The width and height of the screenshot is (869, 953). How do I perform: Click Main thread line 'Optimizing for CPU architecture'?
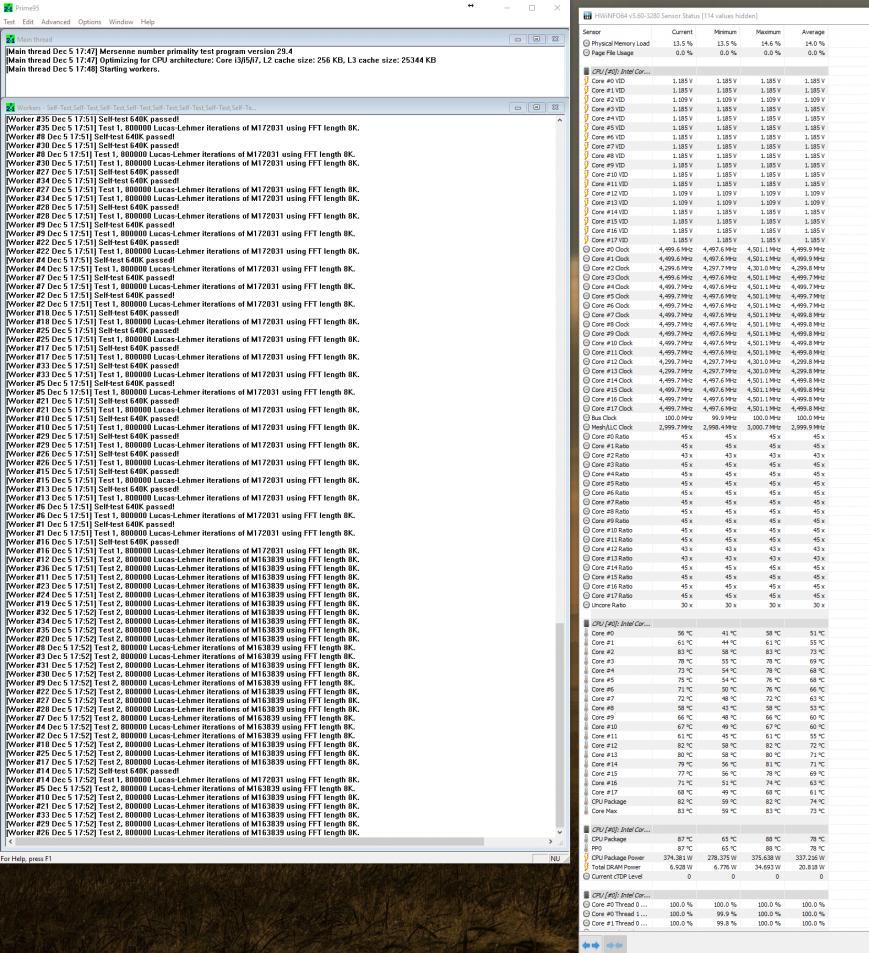tap(221, 60)
